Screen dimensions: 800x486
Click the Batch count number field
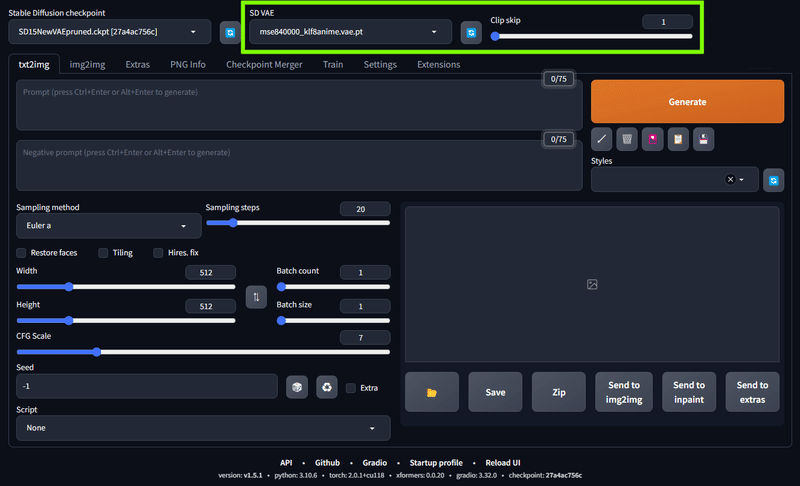pos(365,273)
